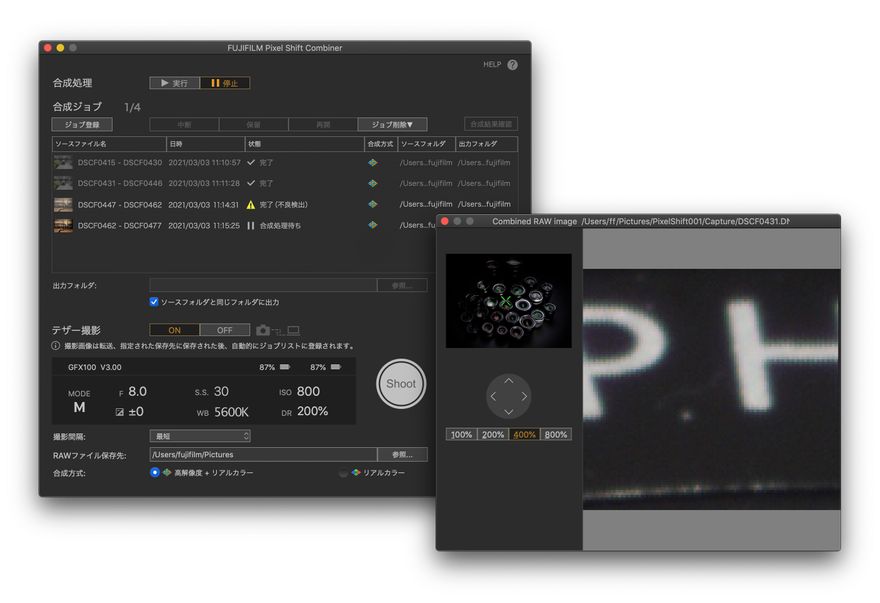Turn tether shooting ON
This screenshot has width=880, height=603.
click(x=175, y=330)
